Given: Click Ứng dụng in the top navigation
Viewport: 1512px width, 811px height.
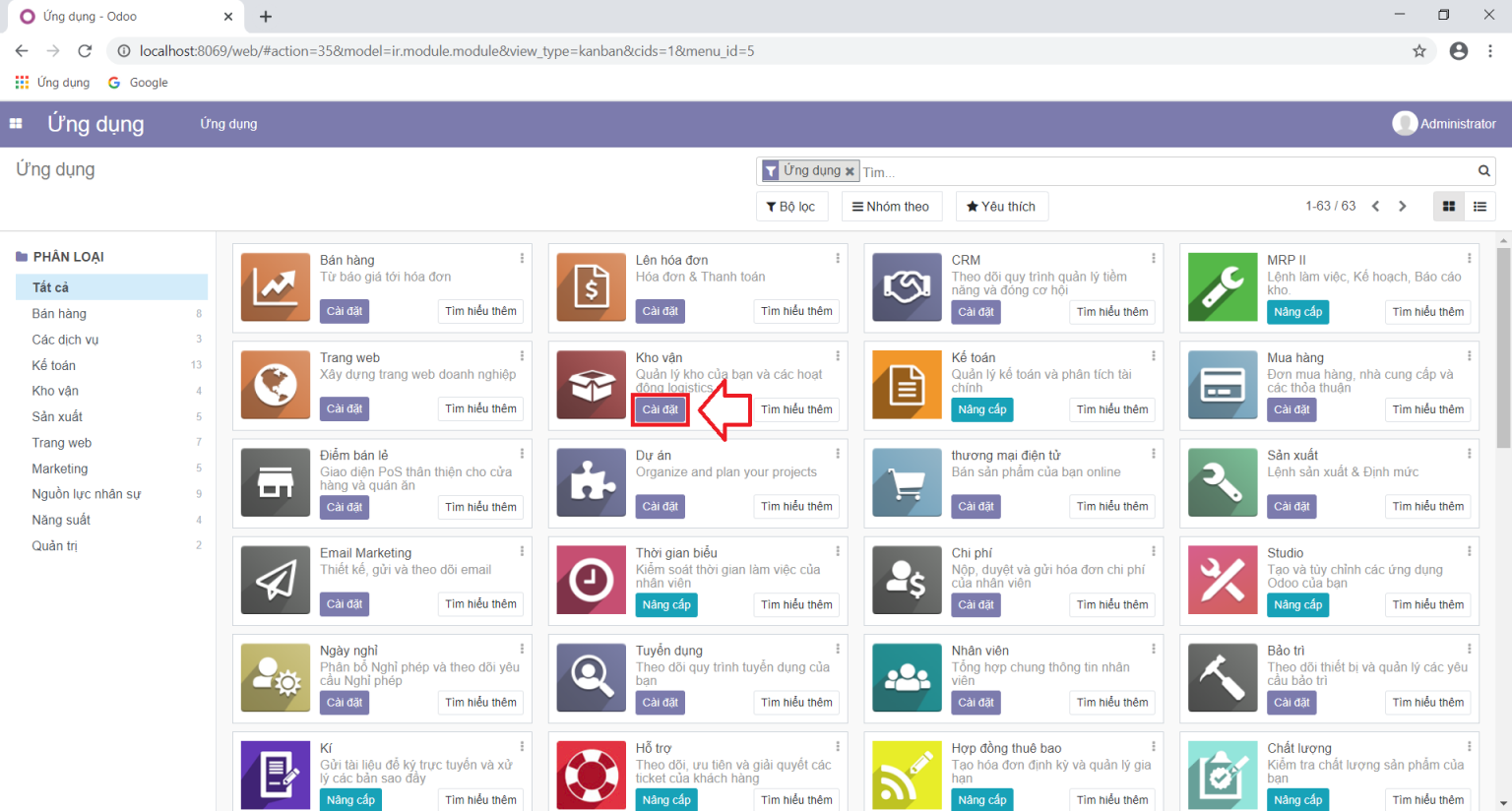Looking at the screenshot, I should 227,123.
